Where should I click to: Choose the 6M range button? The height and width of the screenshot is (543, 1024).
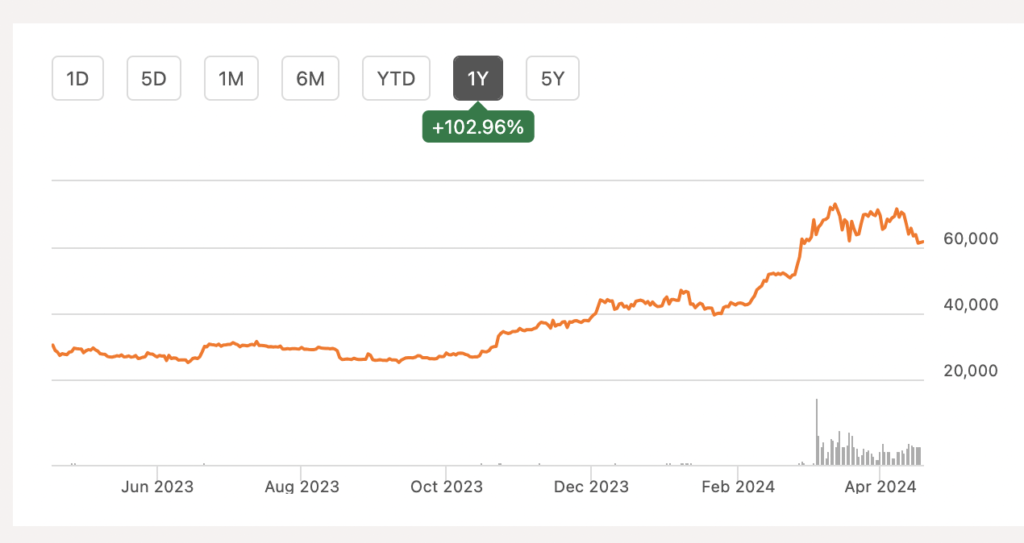click(x=310, y=79)
